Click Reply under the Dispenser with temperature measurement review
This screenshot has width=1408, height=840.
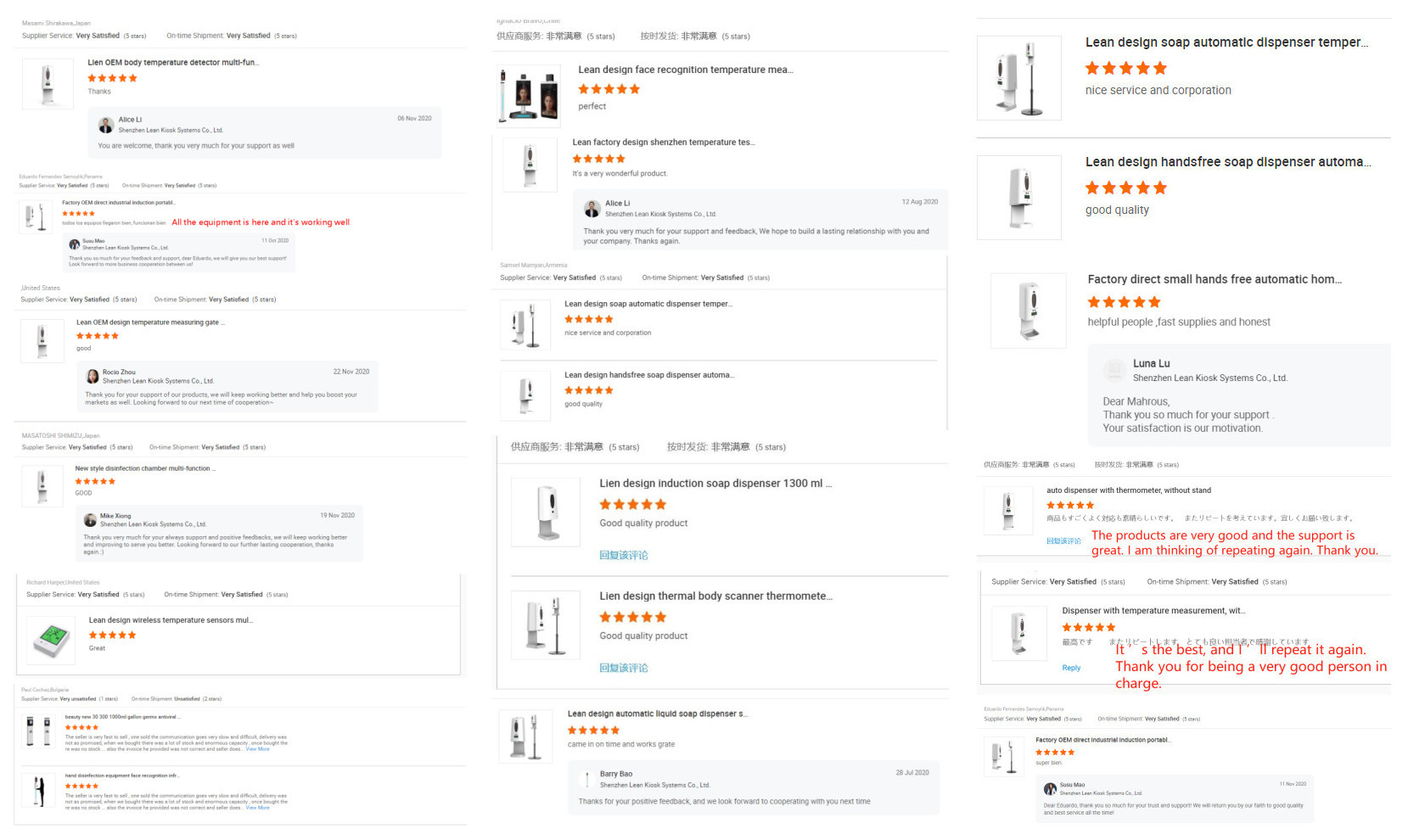[1071, 668]
